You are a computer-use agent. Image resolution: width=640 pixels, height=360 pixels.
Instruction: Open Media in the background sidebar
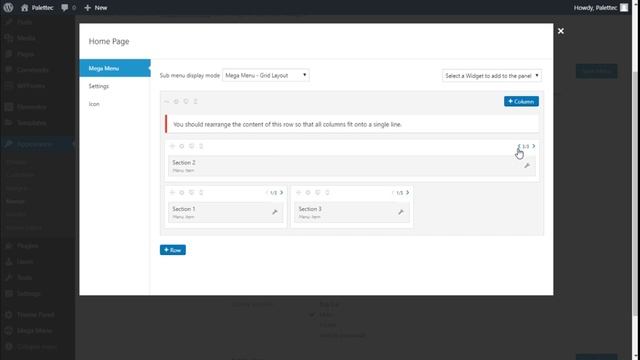(x=26, y=38)
